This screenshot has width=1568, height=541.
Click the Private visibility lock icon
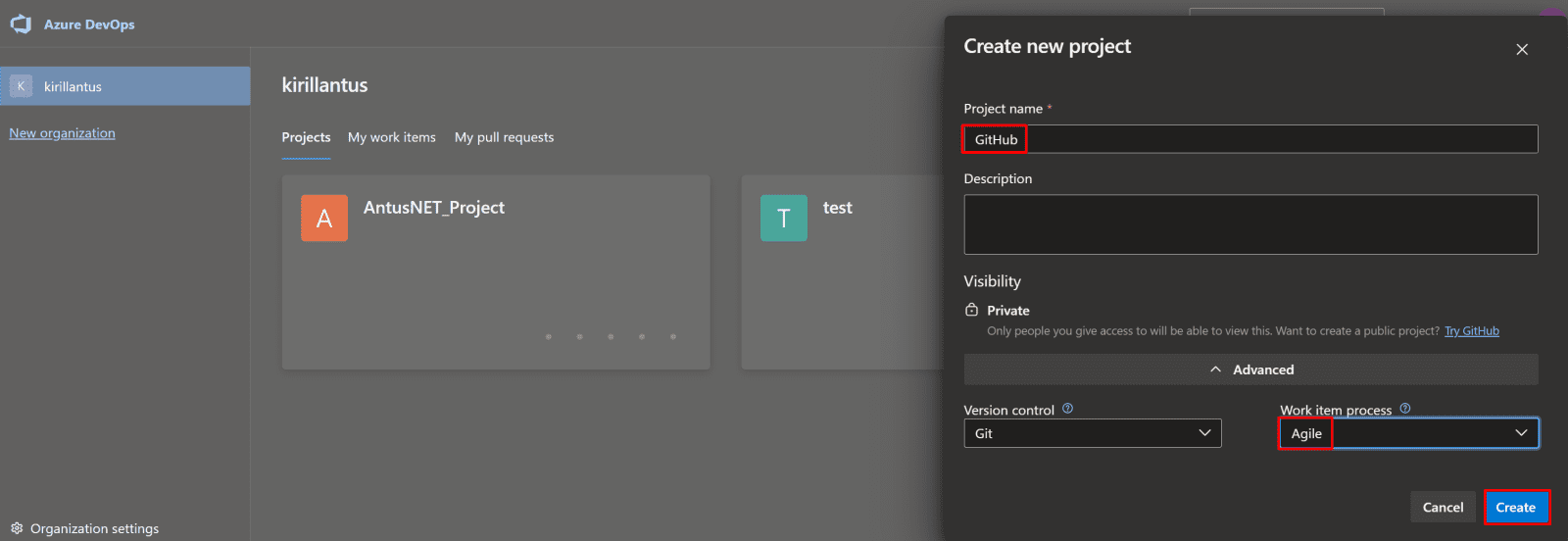coord(971,310)
